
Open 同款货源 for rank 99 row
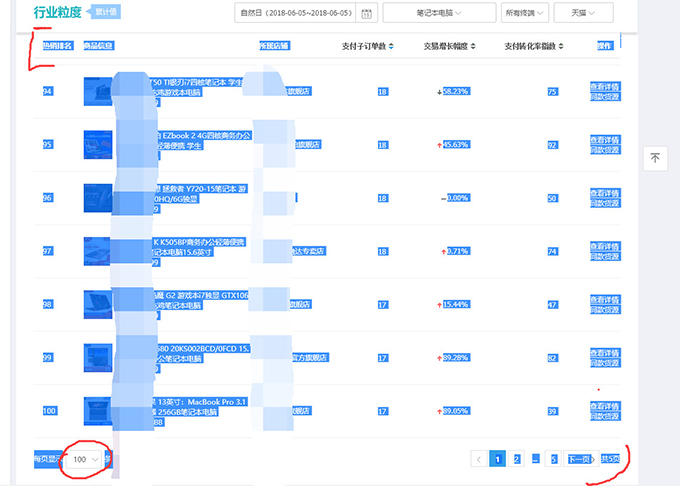click(x=605, y=363)
